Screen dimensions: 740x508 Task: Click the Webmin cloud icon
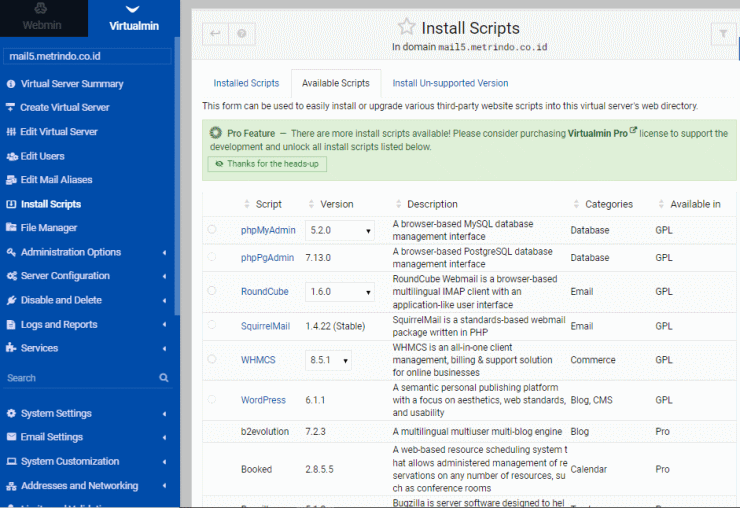pyautogui.click(x=41, y=8)
